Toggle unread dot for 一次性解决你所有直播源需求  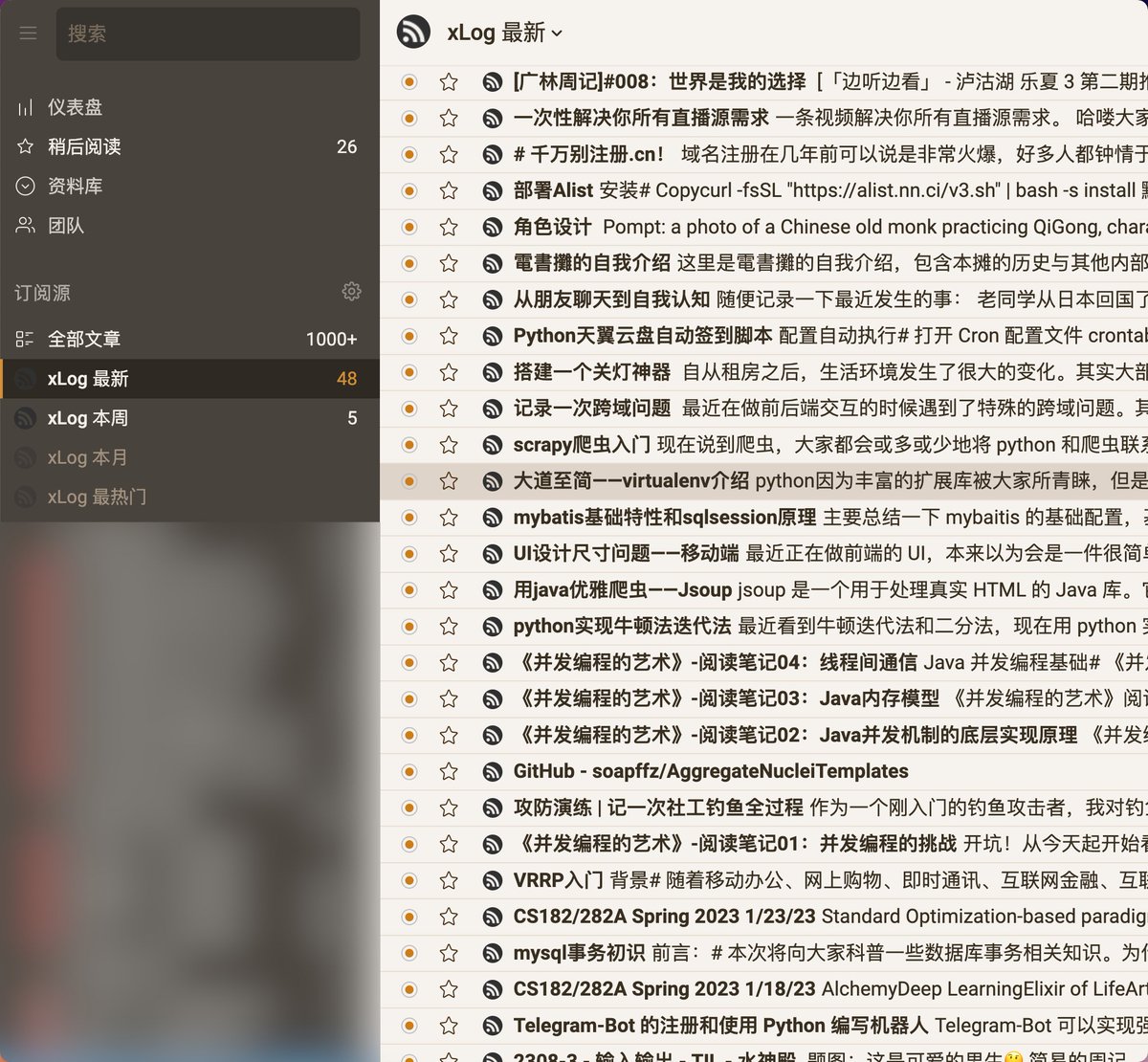409,119
